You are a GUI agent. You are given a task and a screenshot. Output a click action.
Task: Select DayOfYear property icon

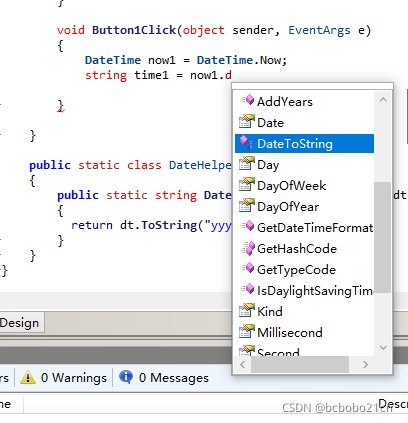click(x=247, y=205)
